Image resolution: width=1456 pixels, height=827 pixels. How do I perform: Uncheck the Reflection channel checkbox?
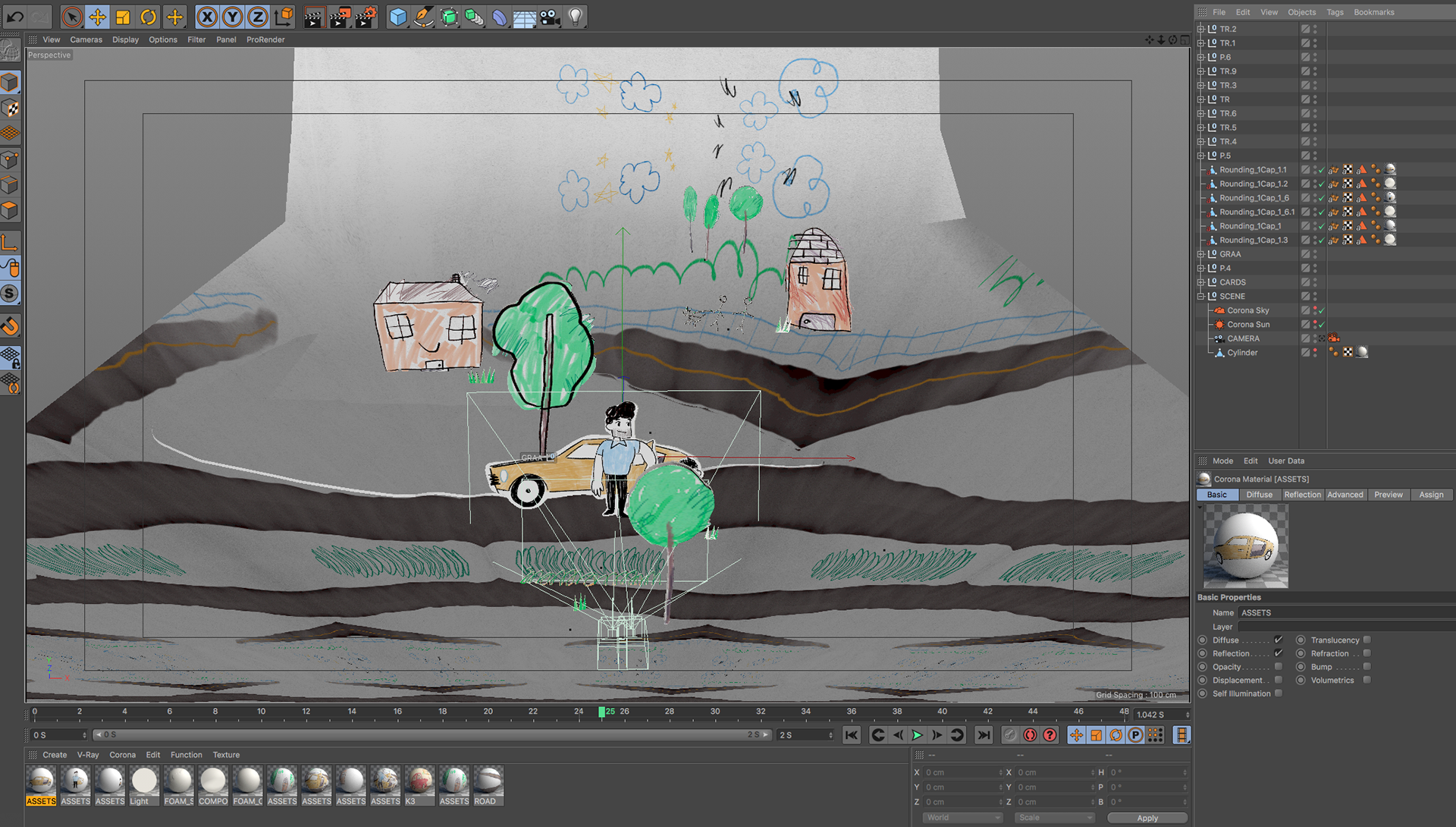tap(1279, 653)
